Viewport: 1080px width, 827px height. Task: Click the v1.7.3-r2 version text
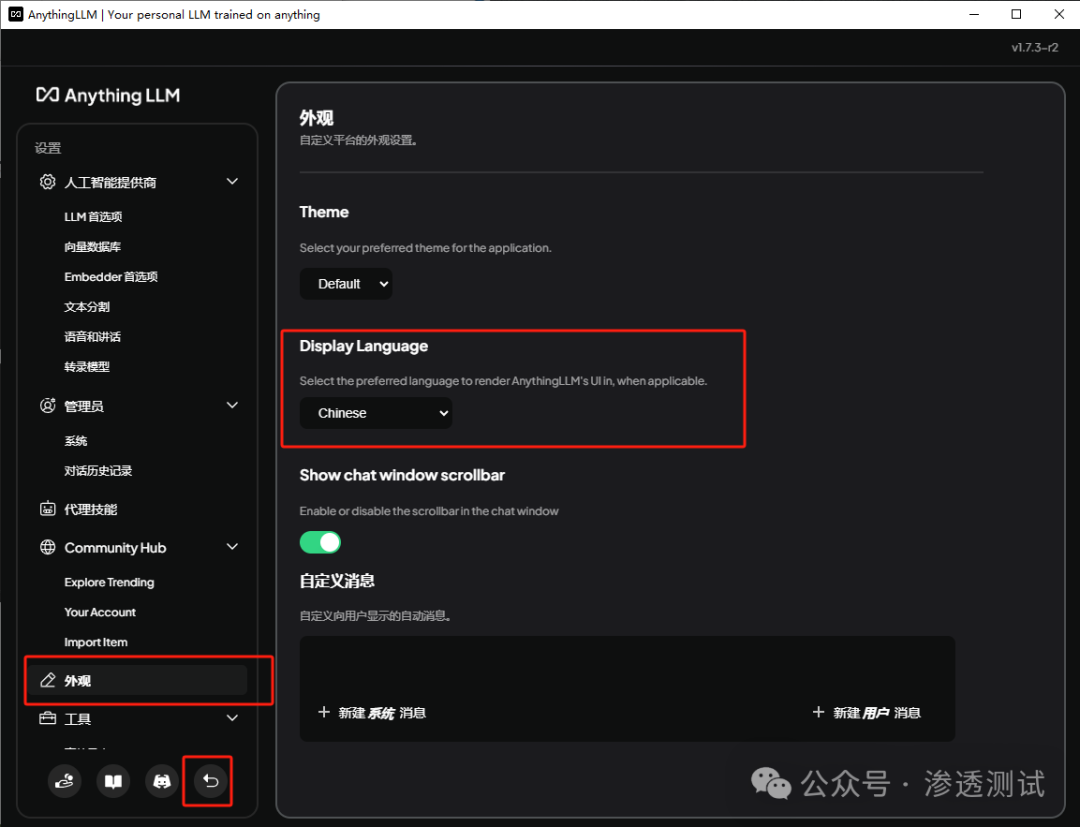1035,48
